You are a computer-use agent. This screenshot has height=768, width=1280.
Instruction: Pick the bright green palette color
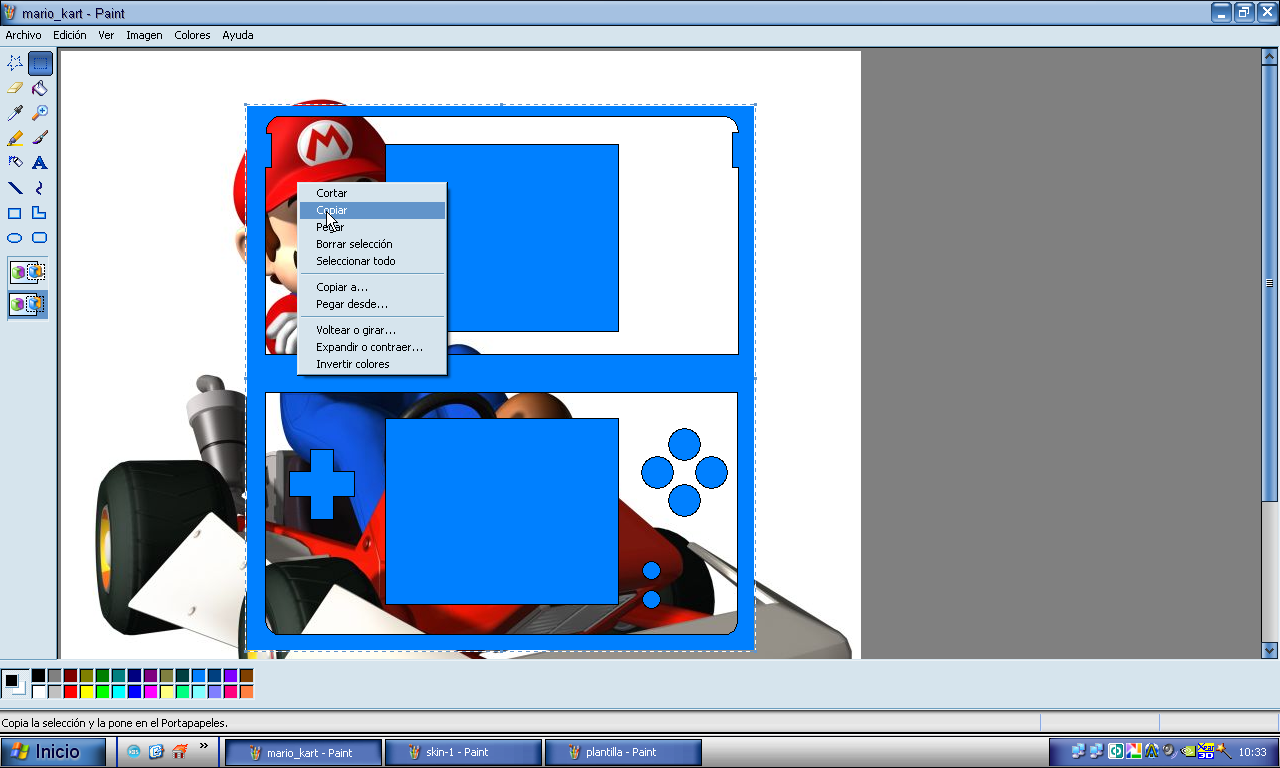tap(103, 692)
